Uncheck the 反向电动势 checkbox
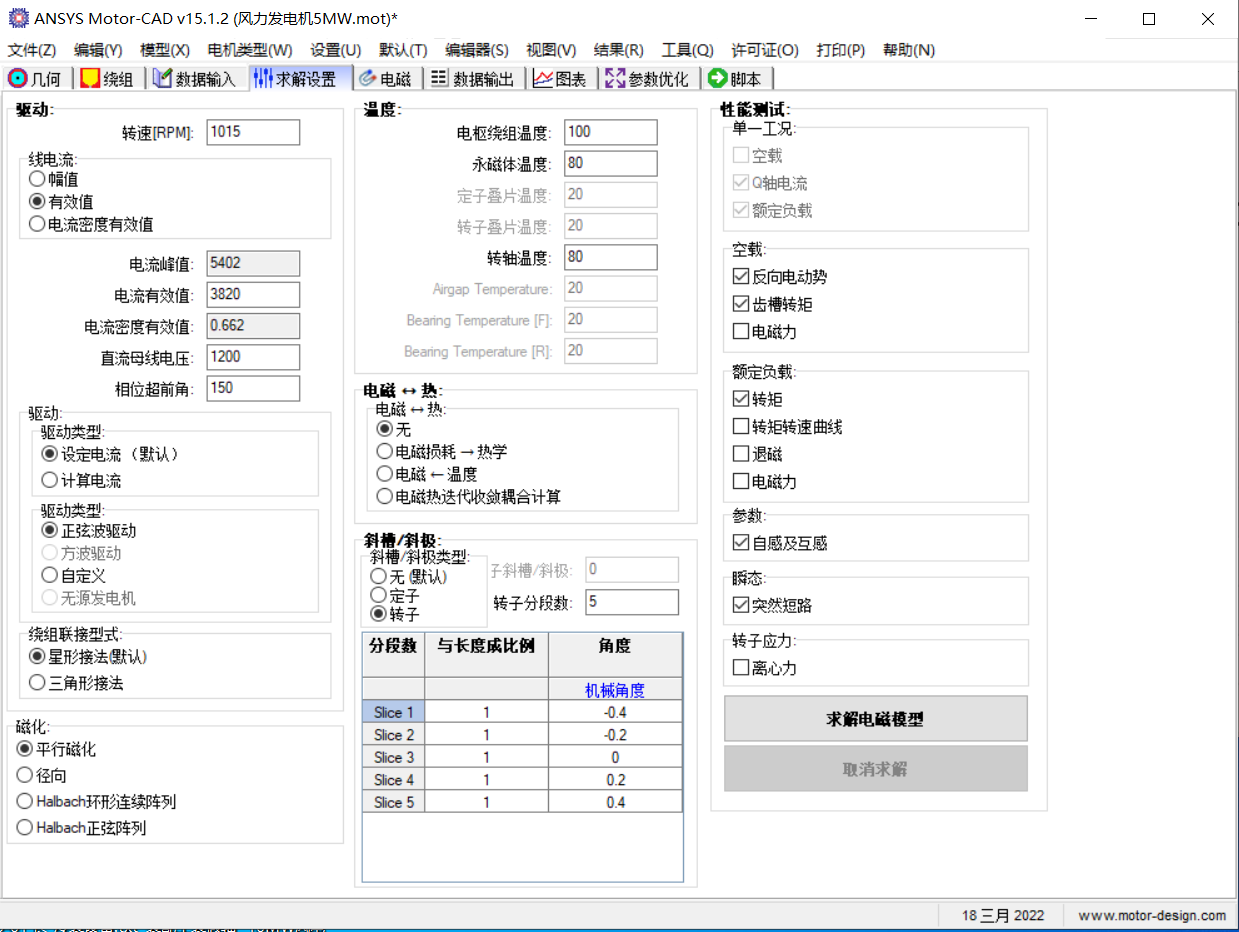 [x=741, y=276]
